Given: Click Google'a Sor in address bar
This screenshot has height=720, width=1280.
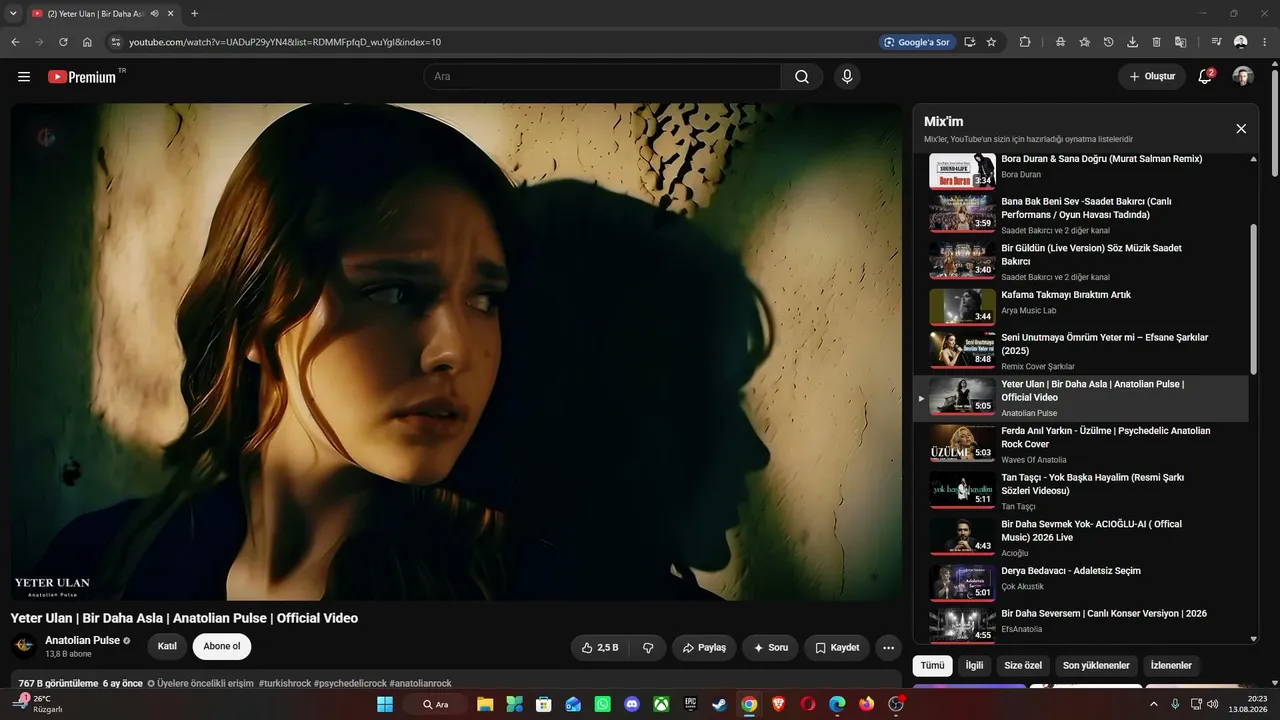Looking at the screenshot, I should pyautogui.click(x=915, y=42).
